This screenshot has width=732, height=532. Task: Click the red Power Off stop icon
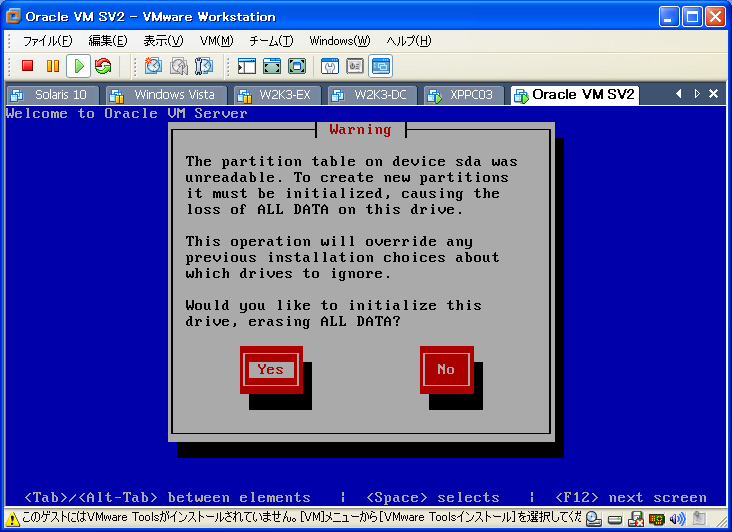click(28, 66)
